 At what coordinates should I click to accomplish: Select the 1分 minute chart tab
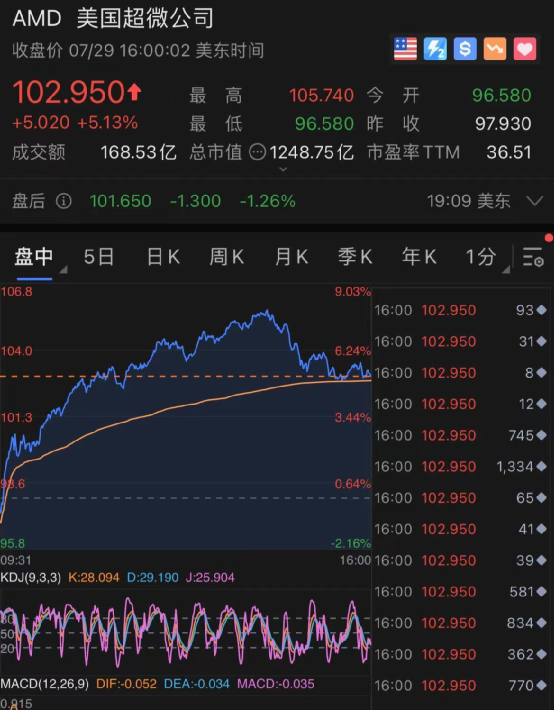pos(481,257)
